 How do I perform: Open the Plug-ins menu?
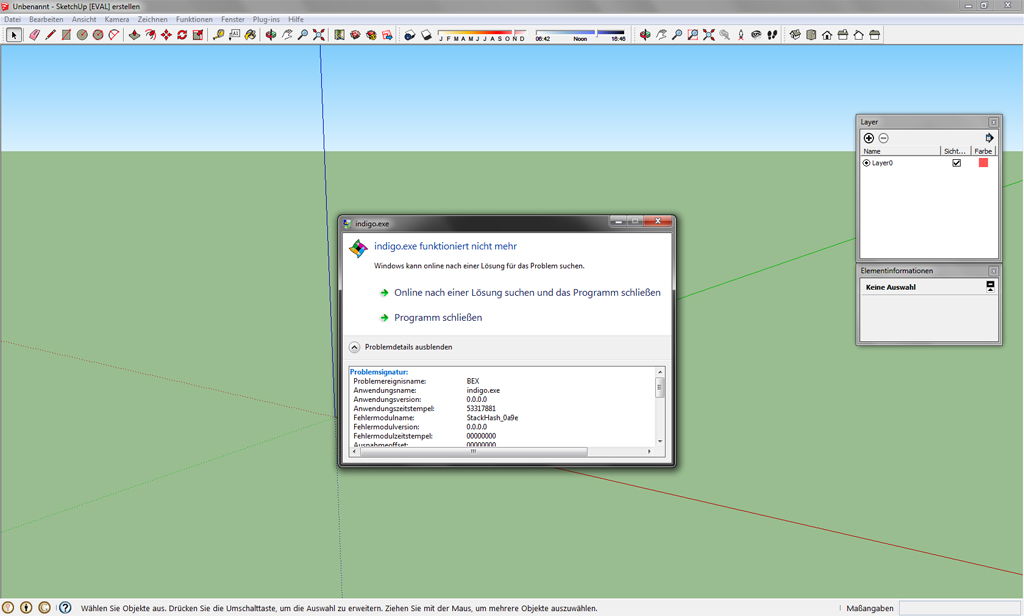point(266,19)
